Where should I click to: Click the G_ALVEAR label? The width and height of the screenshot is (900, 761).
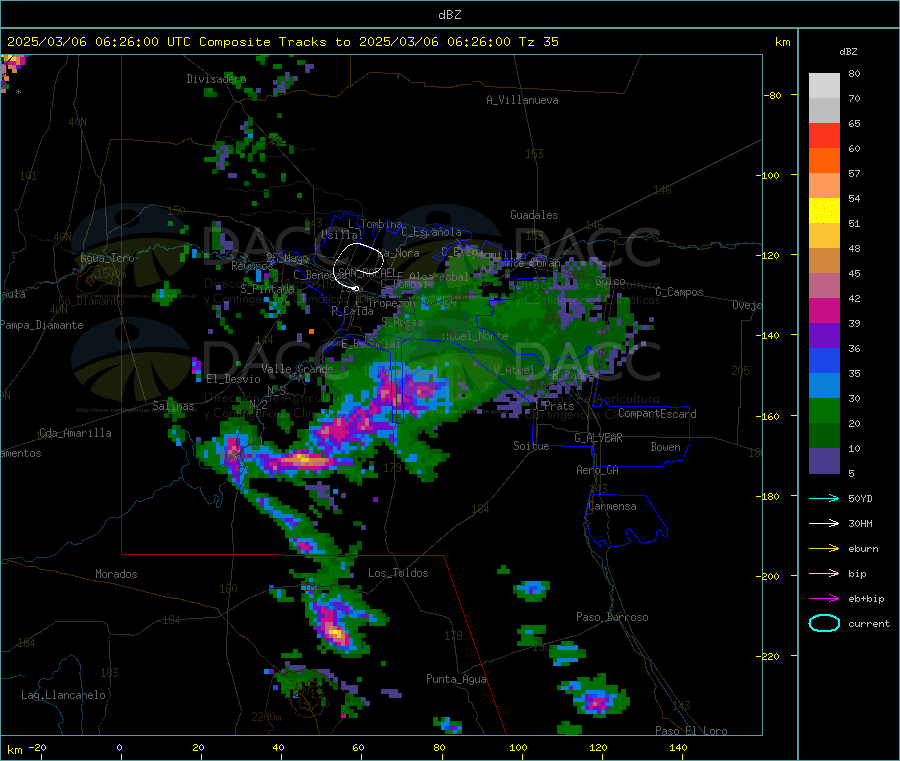[x=598, y=438]
